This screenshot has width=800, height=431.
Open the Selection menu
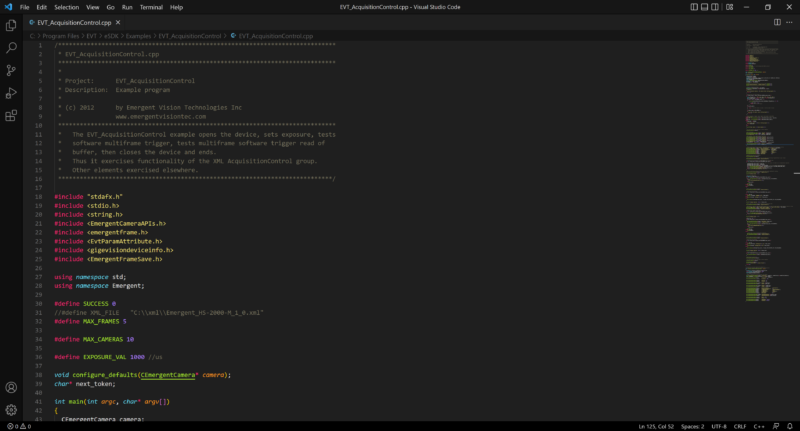point(66,7)
